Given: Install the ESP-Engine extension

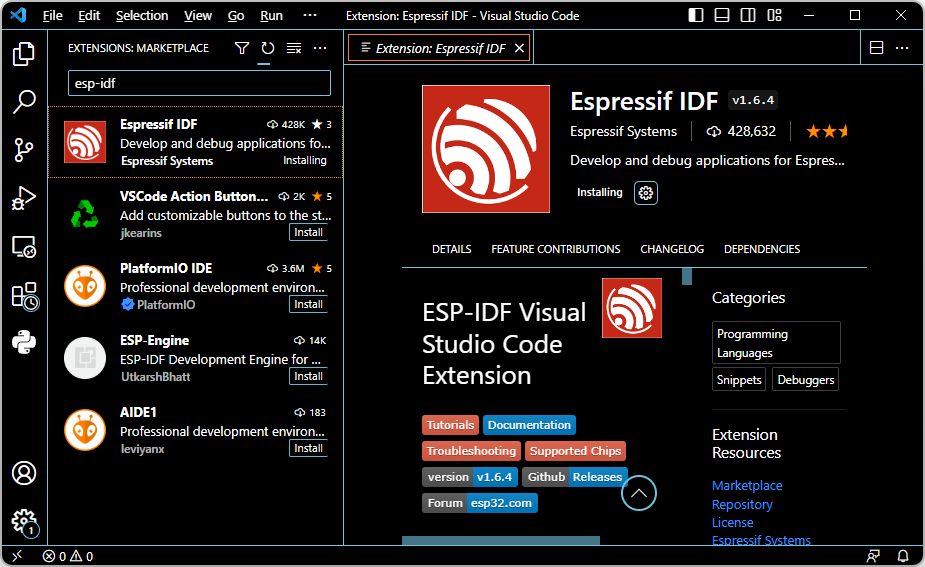Looking at the screenshot, I should pos(309,376).
